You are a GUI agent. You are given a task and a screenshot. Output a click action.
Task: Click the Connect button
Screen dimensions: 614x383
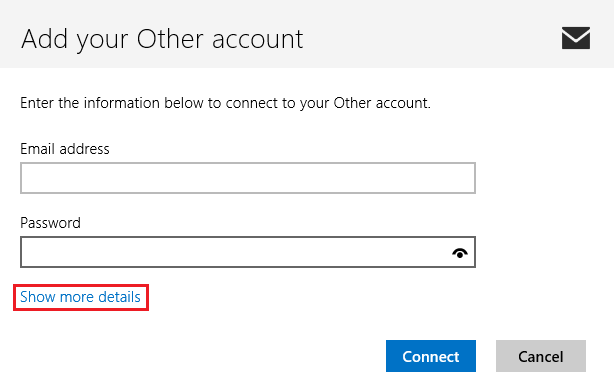point(431,356)
